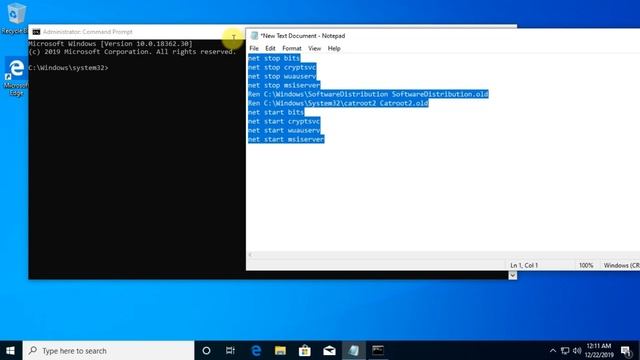The width and height of the screenshot is (640, 360).
Task: Show hidden system tray icons
Action: 553,351
